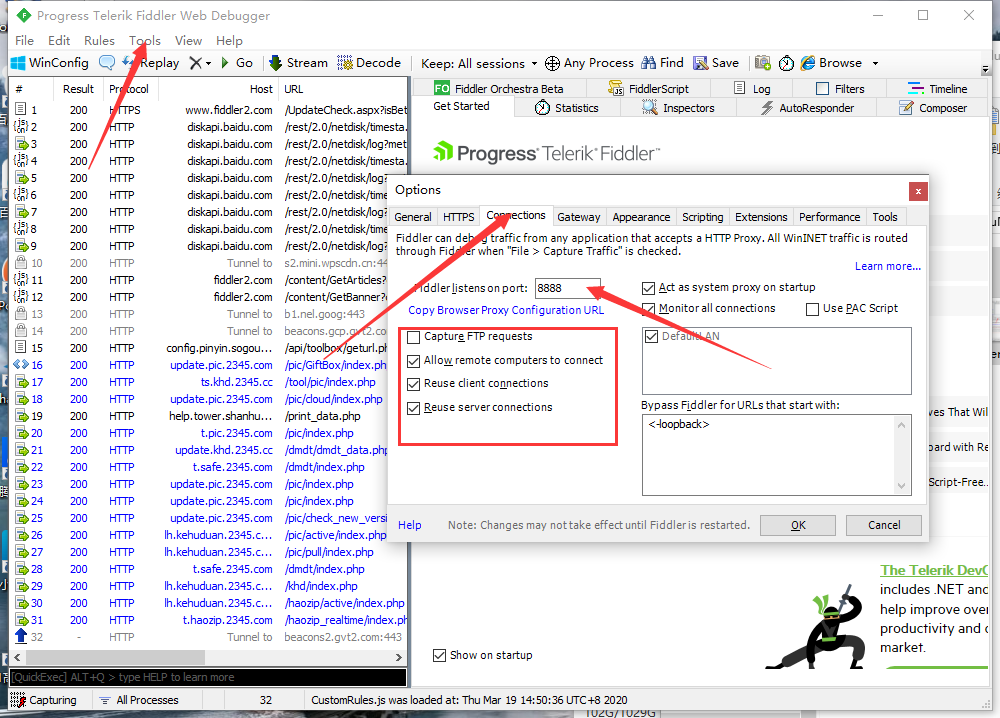Toggle Act as system proxy on startup
Image resolution: width=1000 pixels, height=718 pixels.
tap(649, 288)
